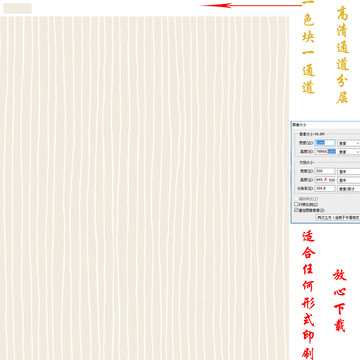Image resolution: width=360 pixels, height=360 pixels.
Task: Click the red arrow pointing at the swatch
Action: pos(251,5)
